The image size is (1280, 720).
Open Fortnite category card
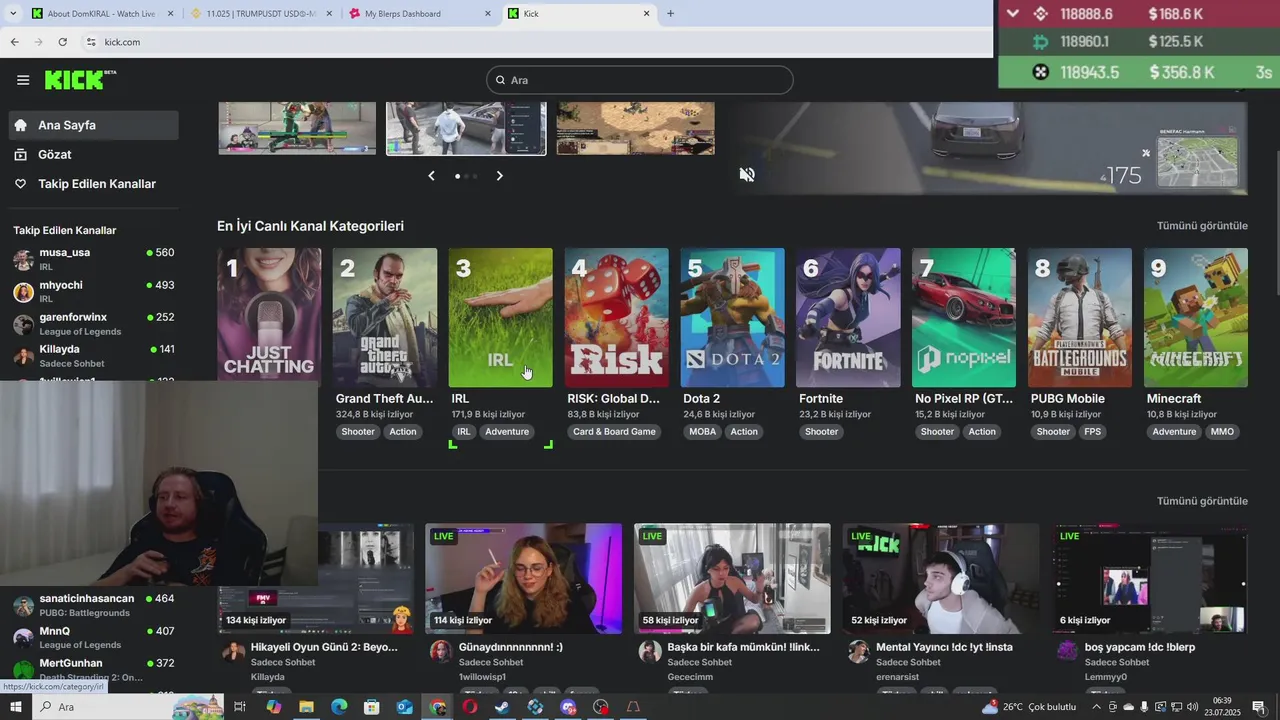pos(848,317)
